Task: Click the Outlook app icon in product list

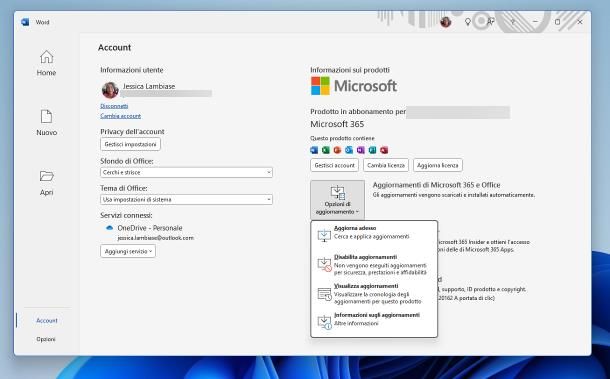Action: coord(349,150)
